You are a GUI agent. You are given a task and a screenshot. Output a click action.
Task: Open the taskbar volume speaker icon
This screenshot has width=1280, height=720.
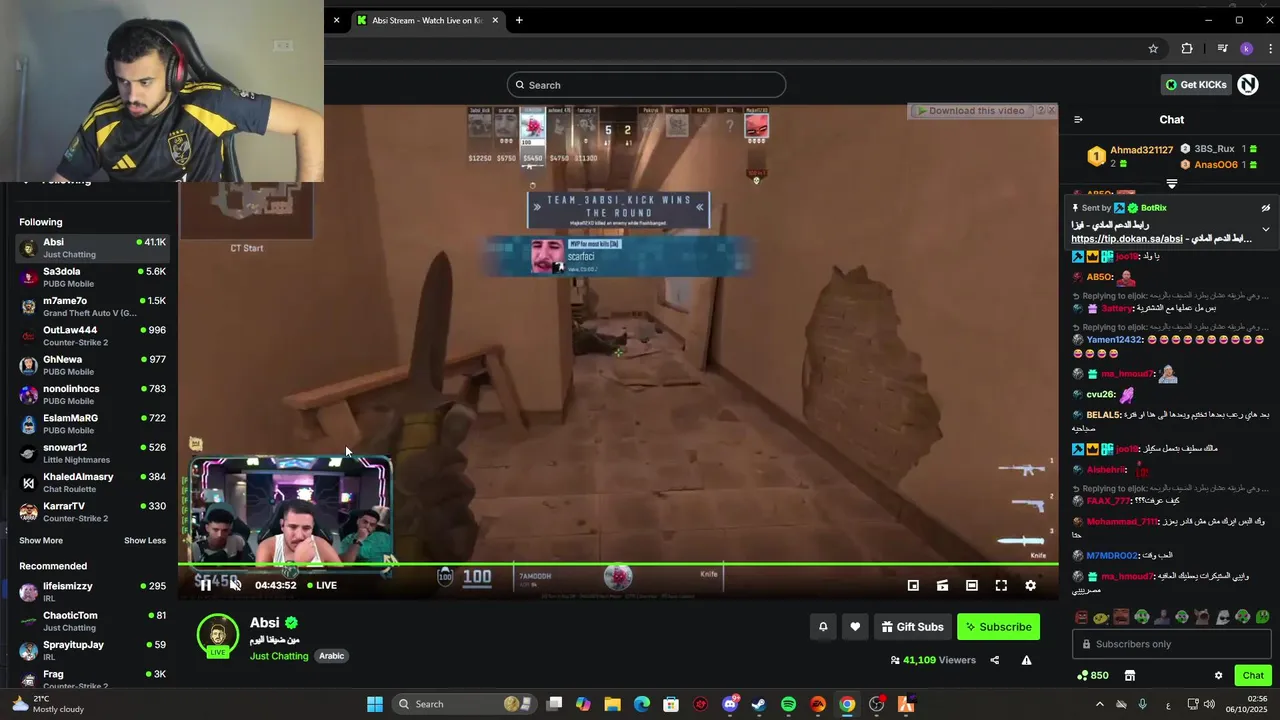(1210, 704)
